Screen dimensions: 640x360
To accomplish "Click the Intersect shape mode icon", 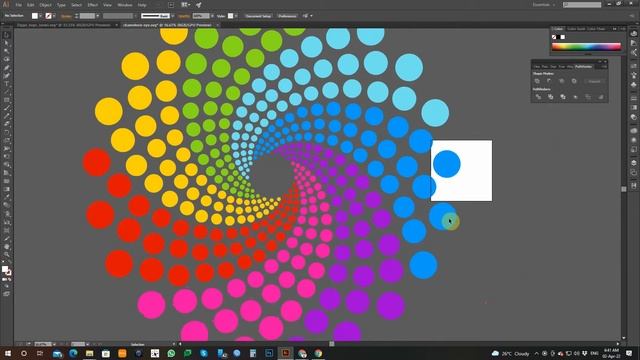I will coord(562,81).
